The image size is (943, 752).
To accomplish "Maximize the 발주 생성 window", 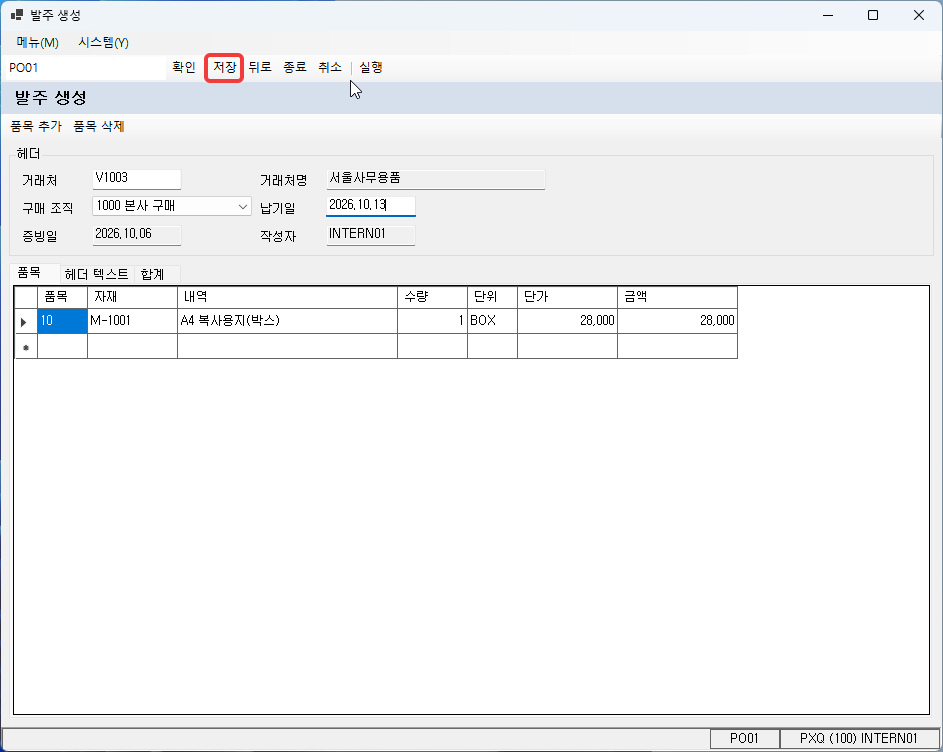I will pos(873,15).
